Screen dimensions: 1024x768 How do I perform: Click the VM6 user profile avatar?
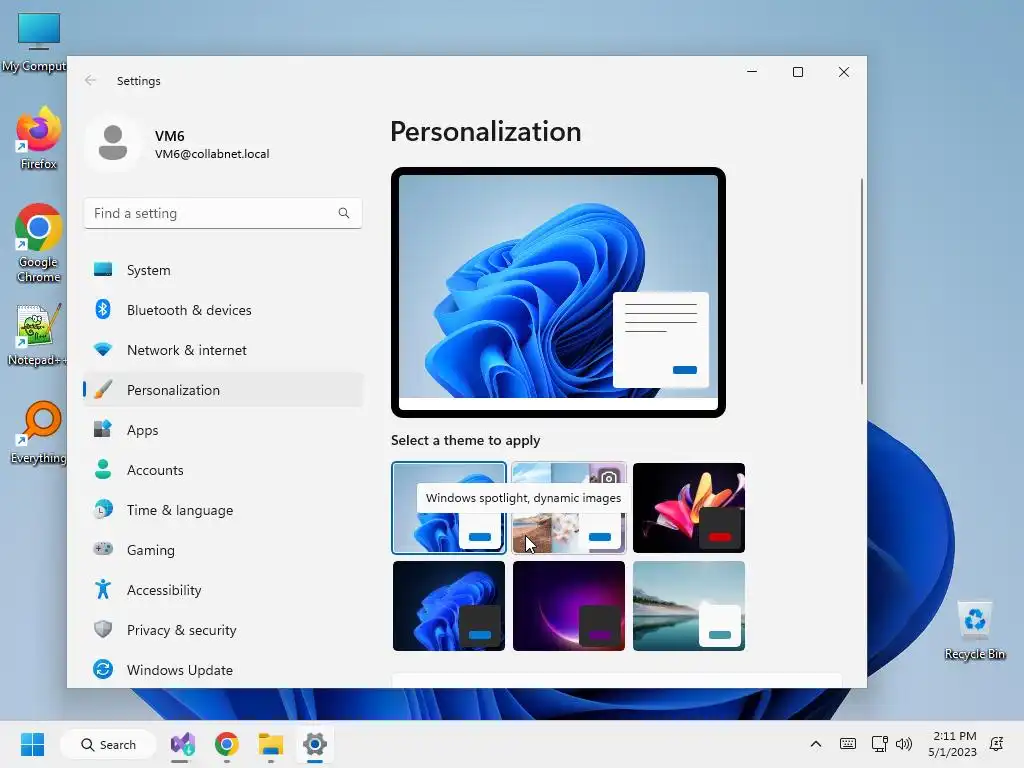[x=113, y=143]
